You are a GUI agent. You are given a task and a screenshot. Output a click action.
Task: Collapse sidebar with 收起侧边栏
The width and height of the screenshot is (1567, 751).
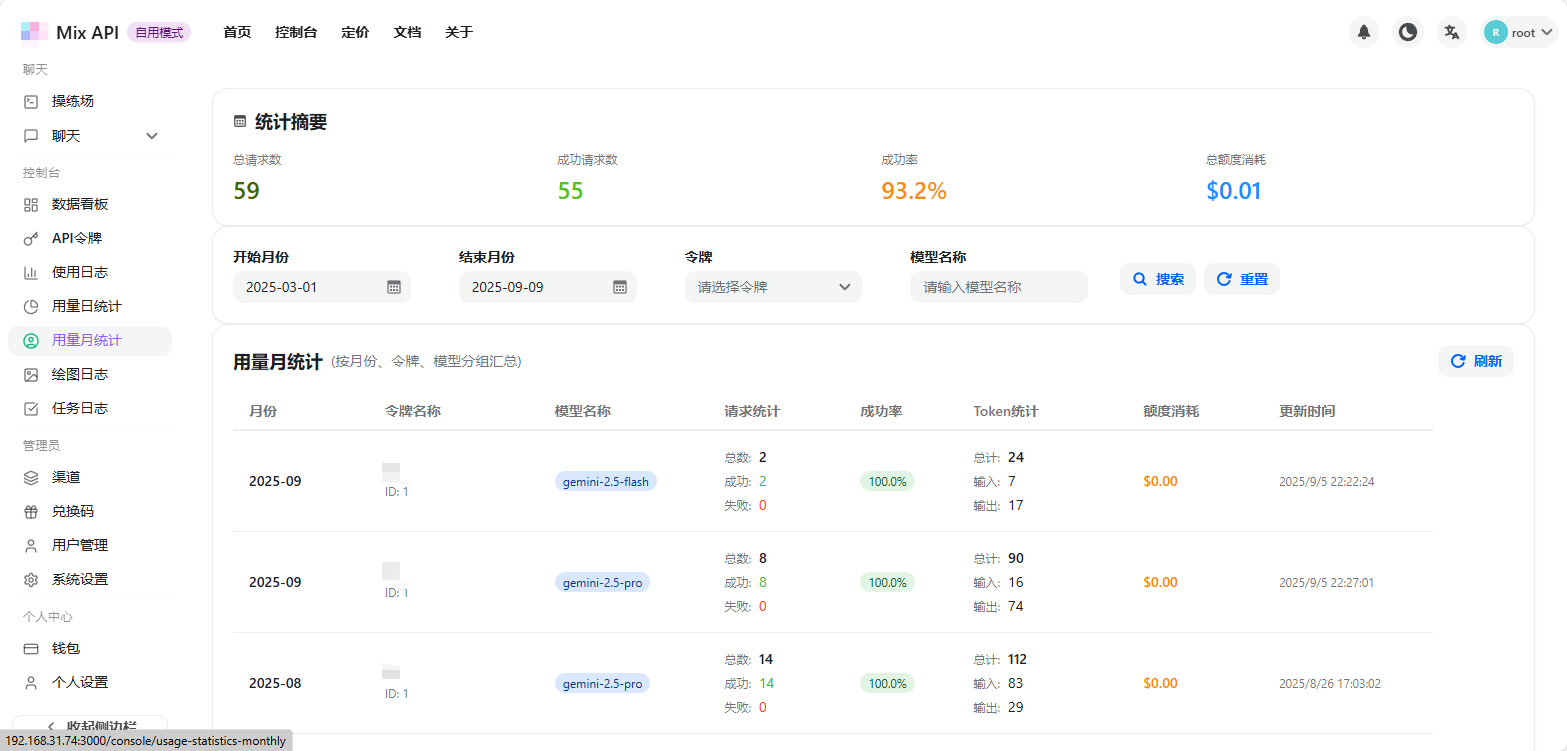[x=90, y=726]
